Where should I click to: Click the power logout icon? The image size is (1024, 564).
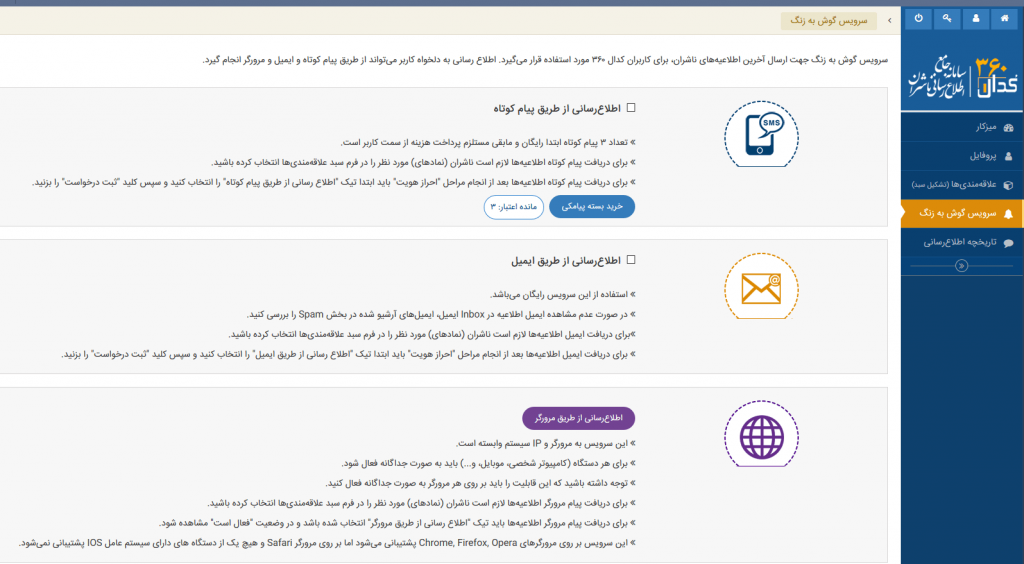point(919,19)
